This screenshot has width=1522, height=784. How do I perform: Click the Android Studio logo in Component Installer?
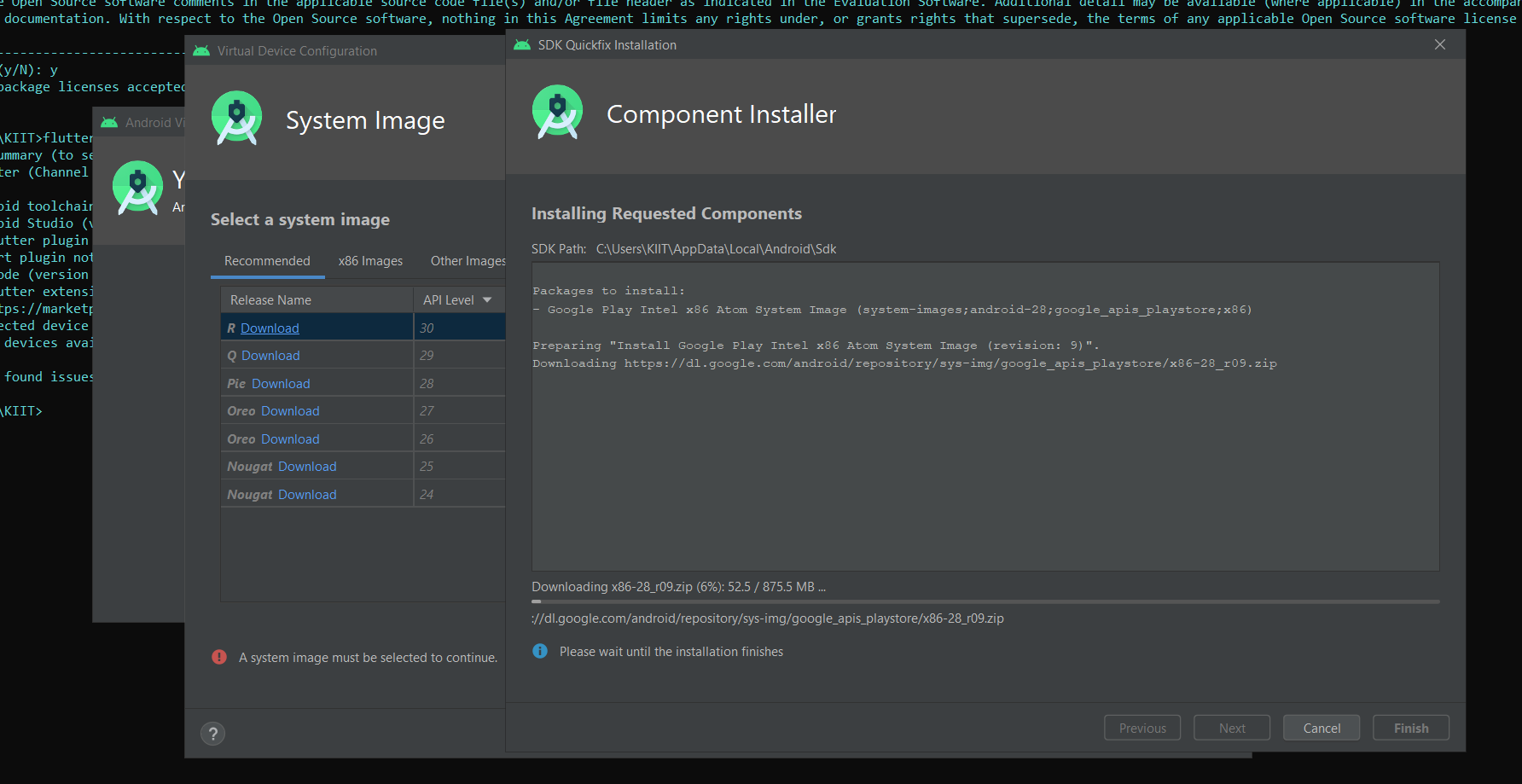(x=557, y=112)
